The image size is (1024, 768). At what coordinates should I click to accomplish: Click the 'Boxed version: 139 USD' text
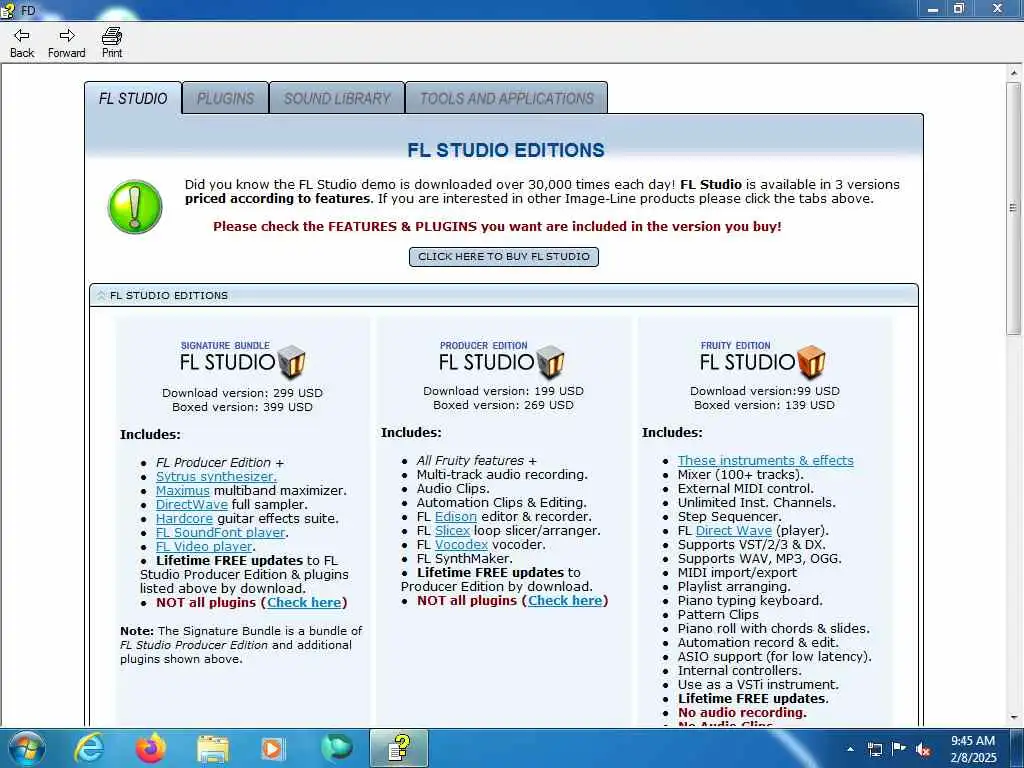[x=764, y=405]
